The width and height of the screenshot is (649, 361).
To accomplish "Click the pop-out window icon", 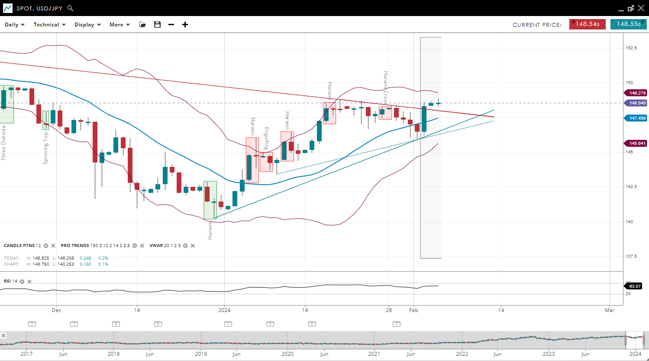I will (631, 8).
